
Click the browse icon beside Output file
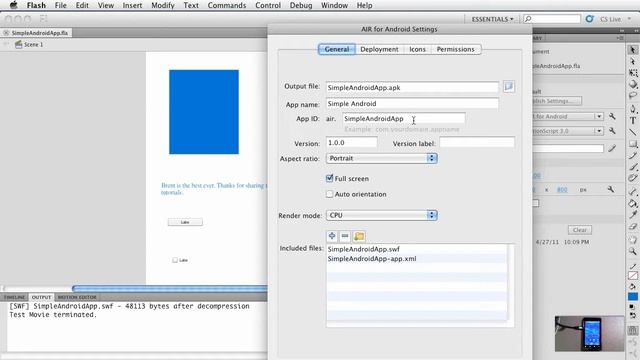509,87
